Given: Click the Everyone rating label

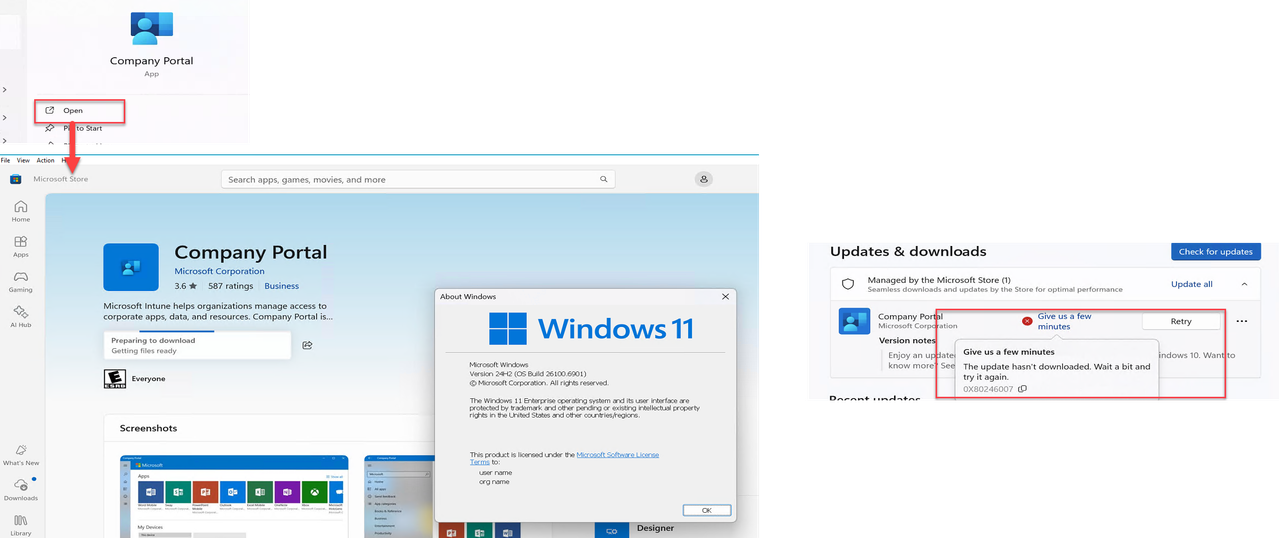Looking at the screenshot, I should [148, 379].
